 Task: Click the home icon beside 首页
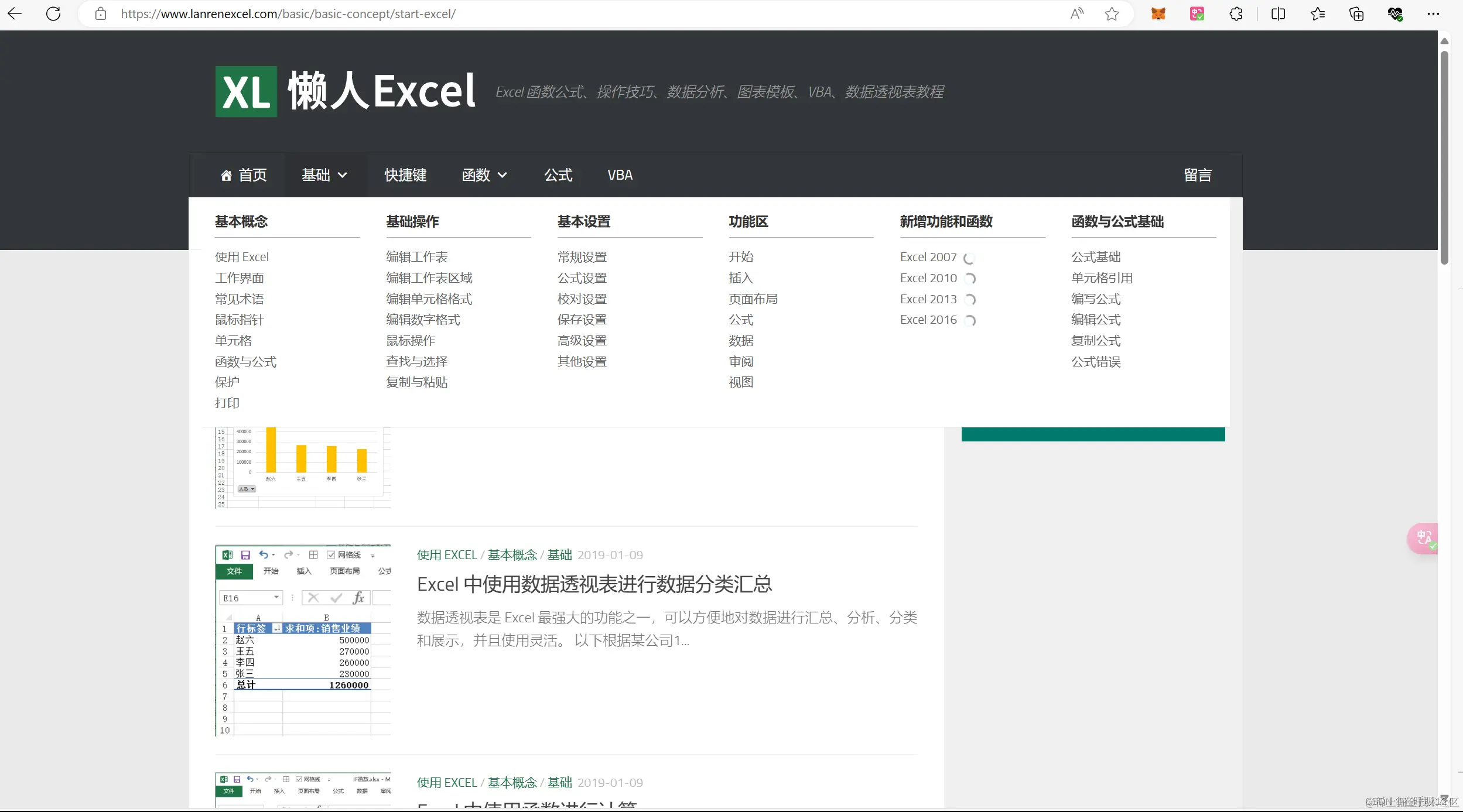click(226, 175)
